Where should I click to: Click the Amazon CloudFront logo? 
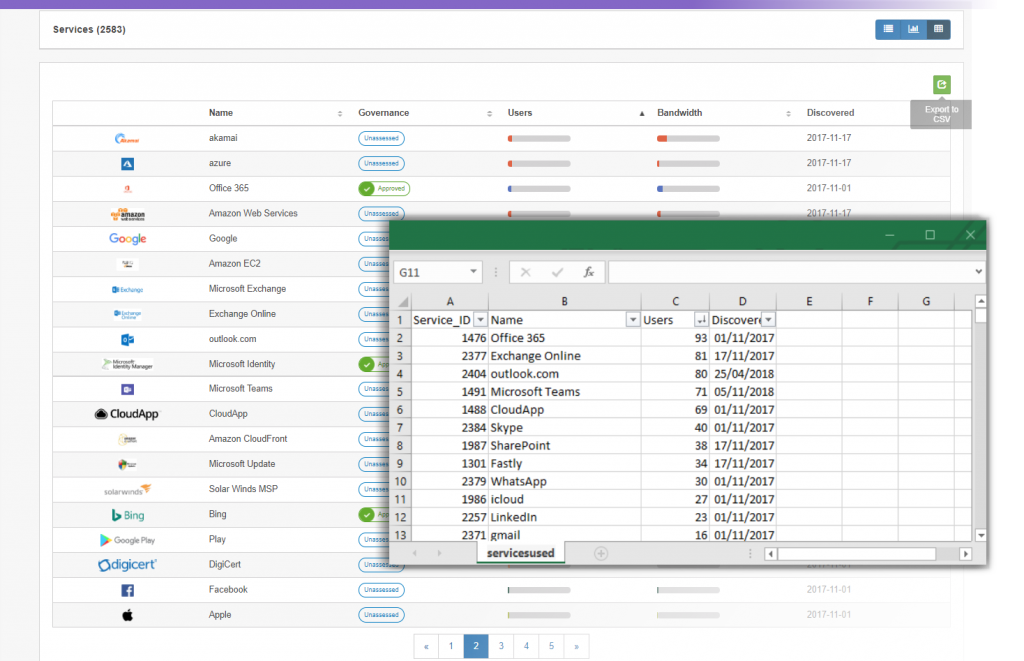(x=127, y=440)
